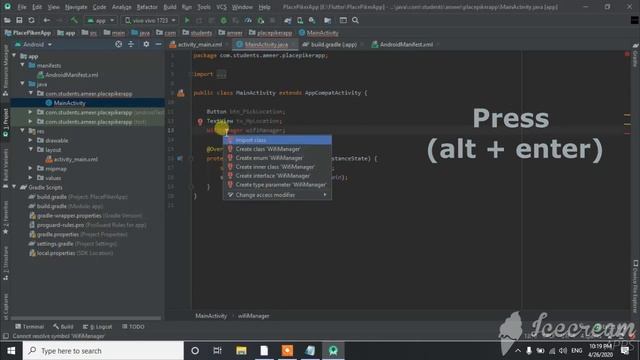640x360 pixels.
Task: Choose Create interface 'WifiManager' option
Action: pos(277,176)
